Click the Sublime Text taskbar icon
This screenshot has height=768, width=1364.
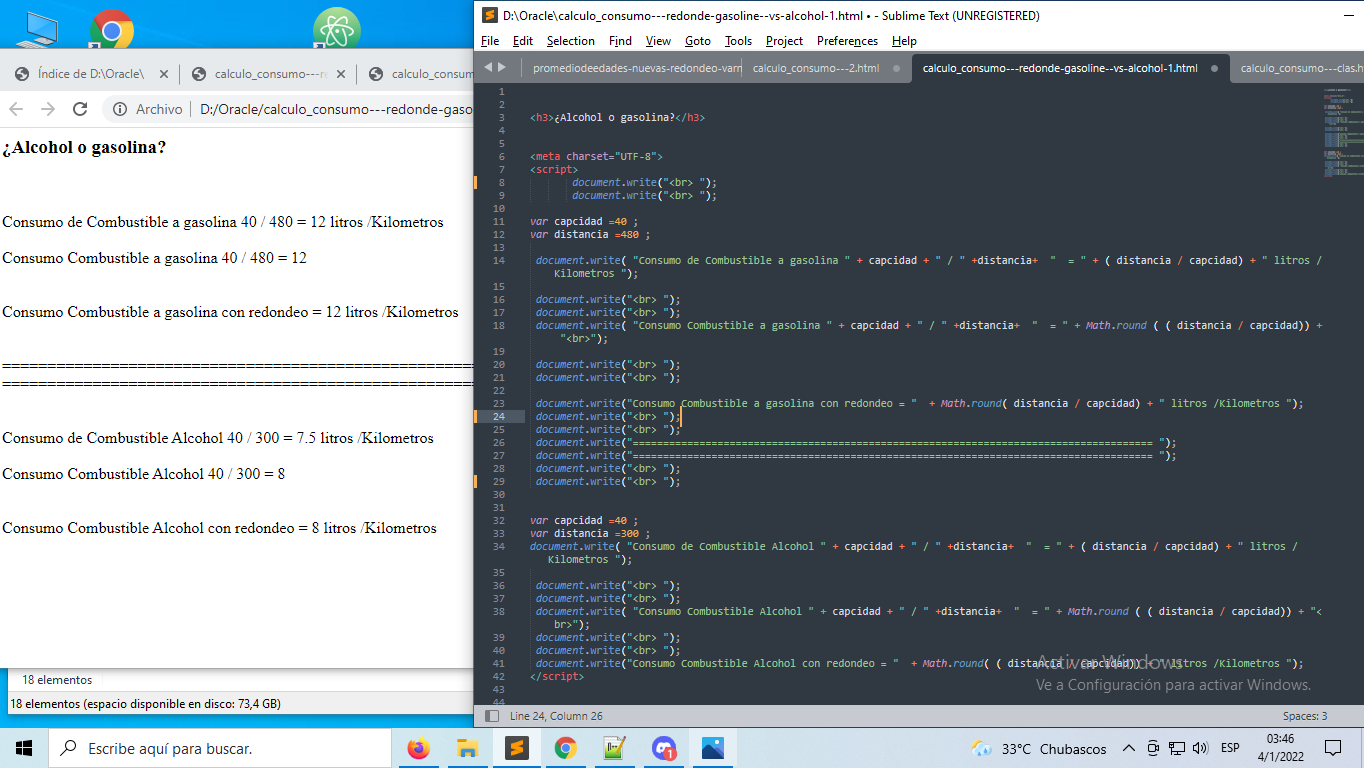[x=516, y=748]
